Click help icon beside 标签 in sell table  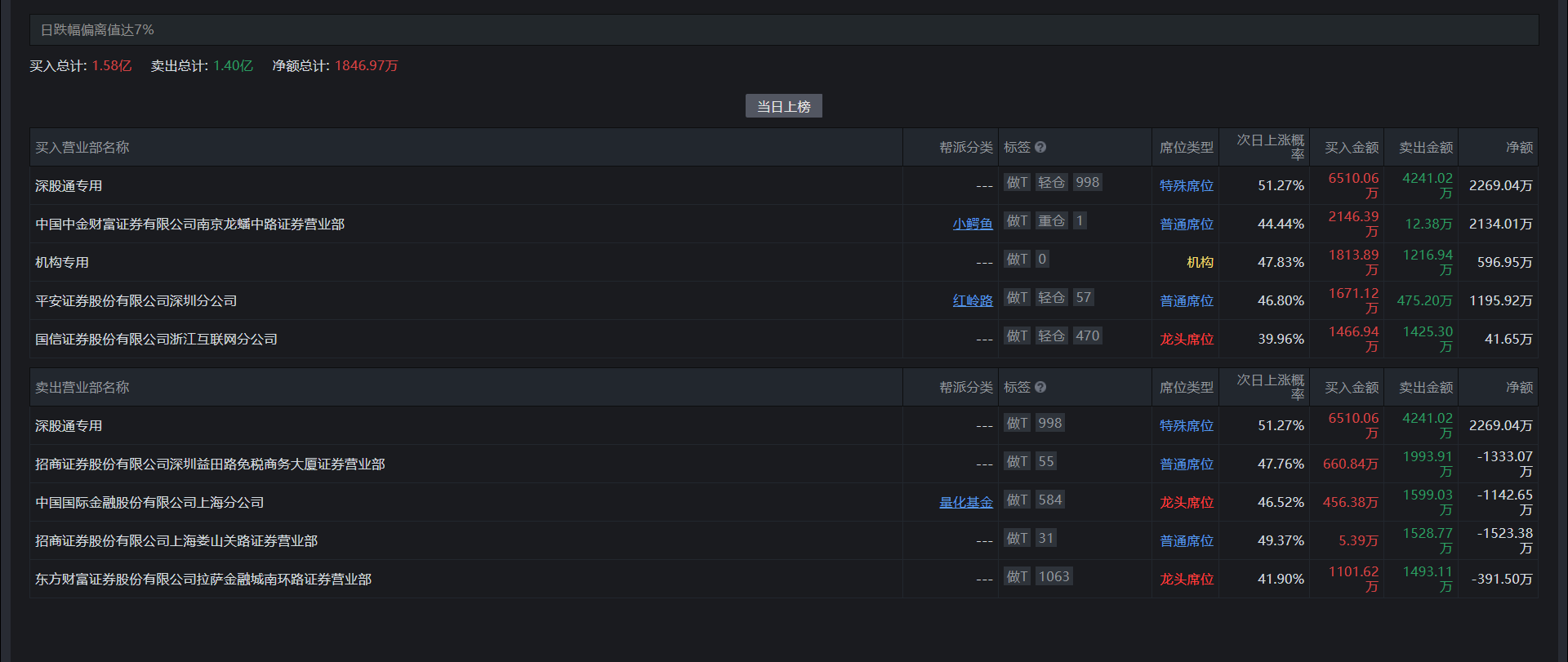coord(1040,388)
